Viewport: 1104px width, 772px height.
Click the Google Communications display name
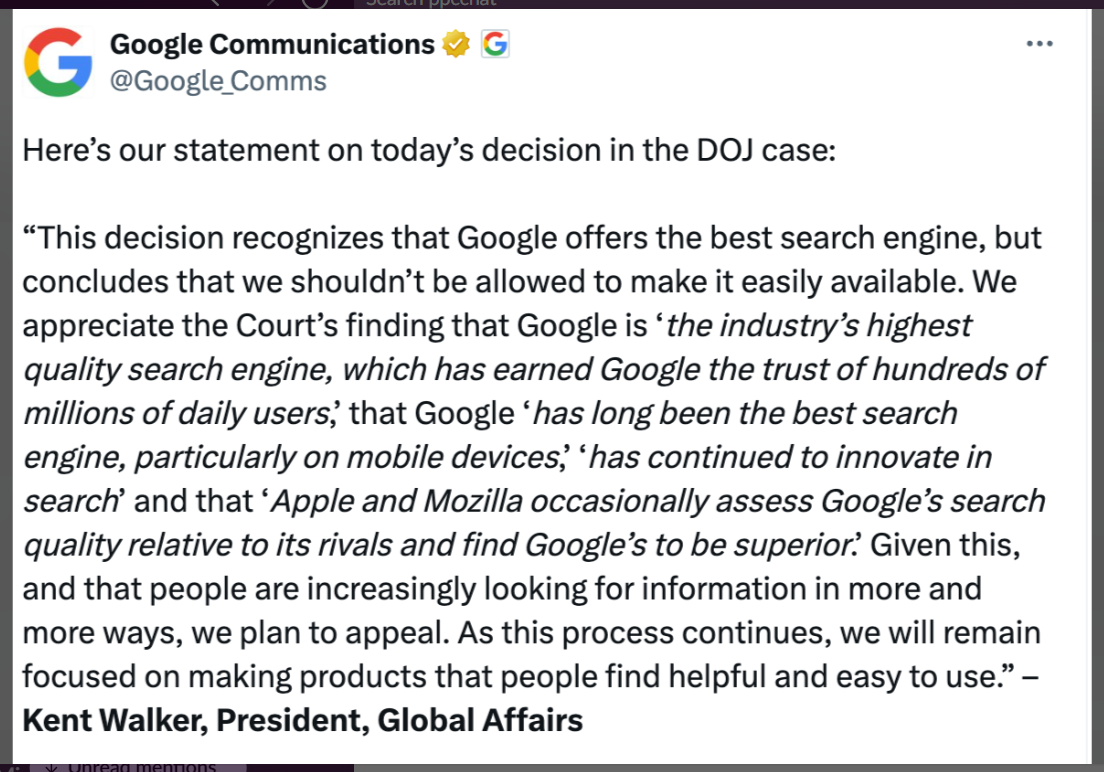point(272,44)
